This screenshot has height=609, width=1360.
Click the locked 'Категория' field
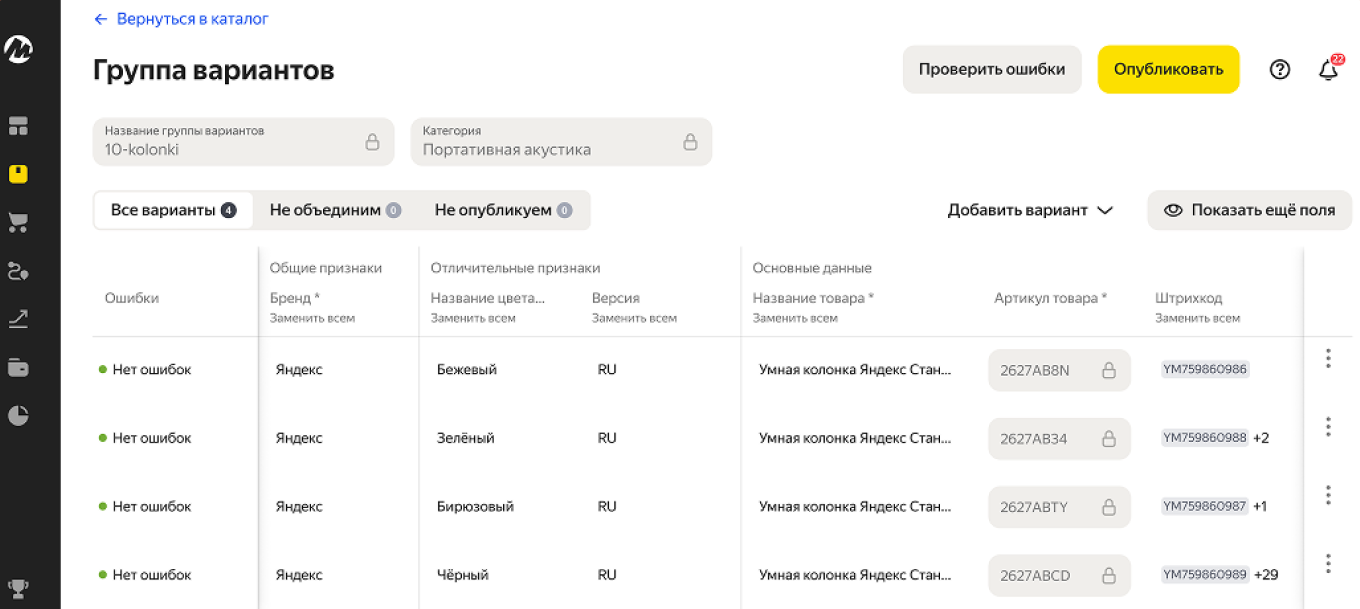tap(560, 142)
